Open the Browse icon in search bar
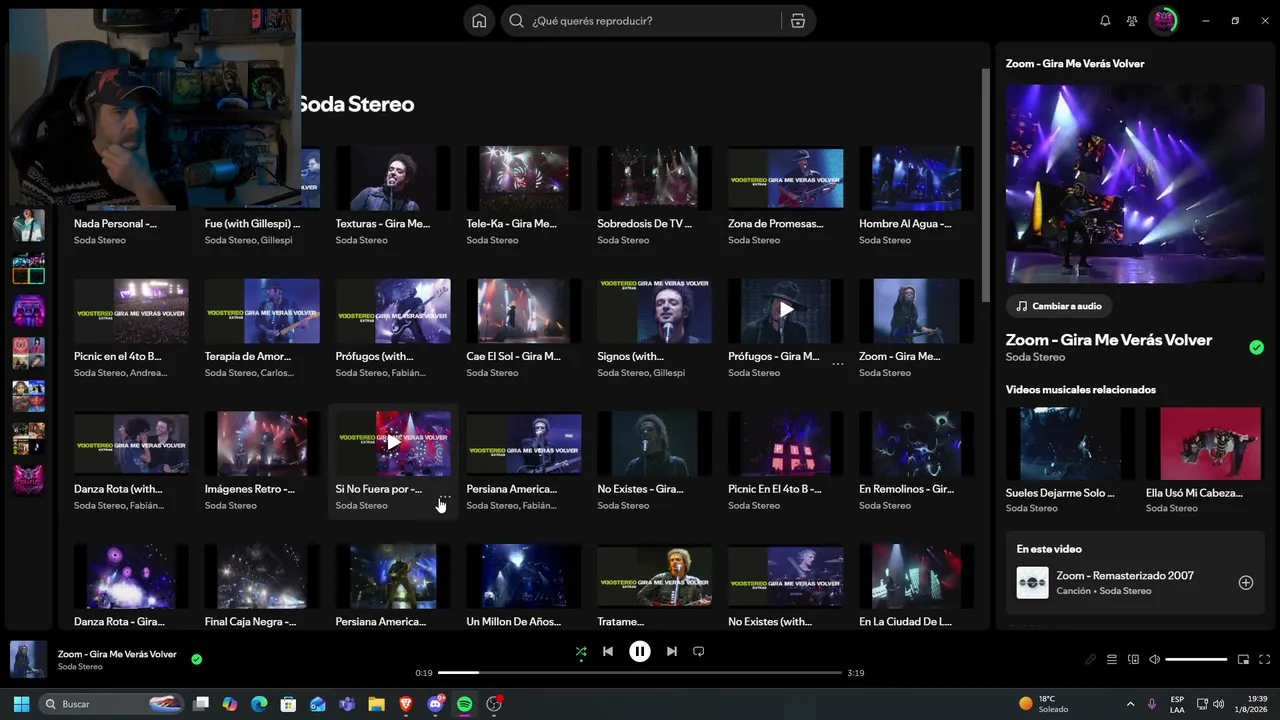 (x=797, y=21)
